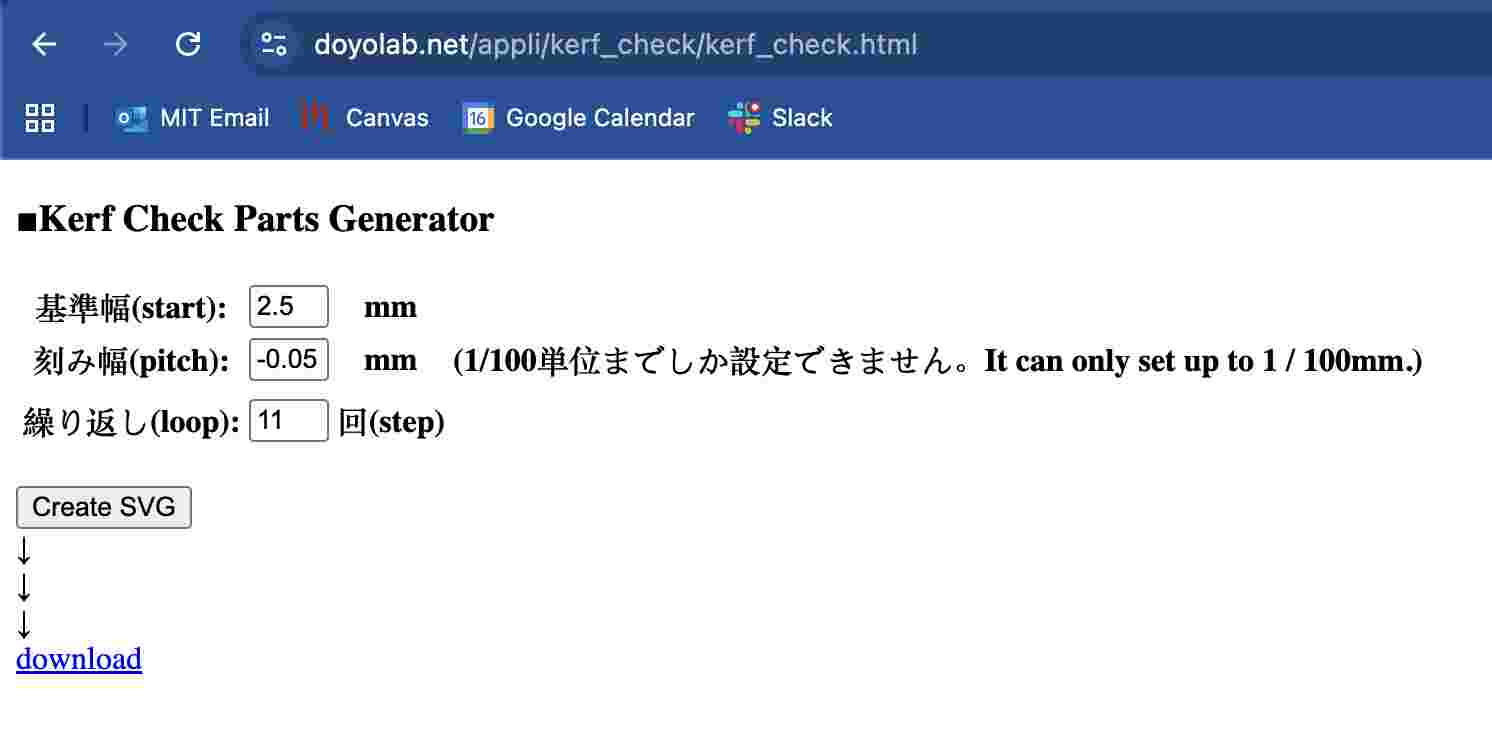Click the download link
1492x730 pixels.
tap(79, 659)
